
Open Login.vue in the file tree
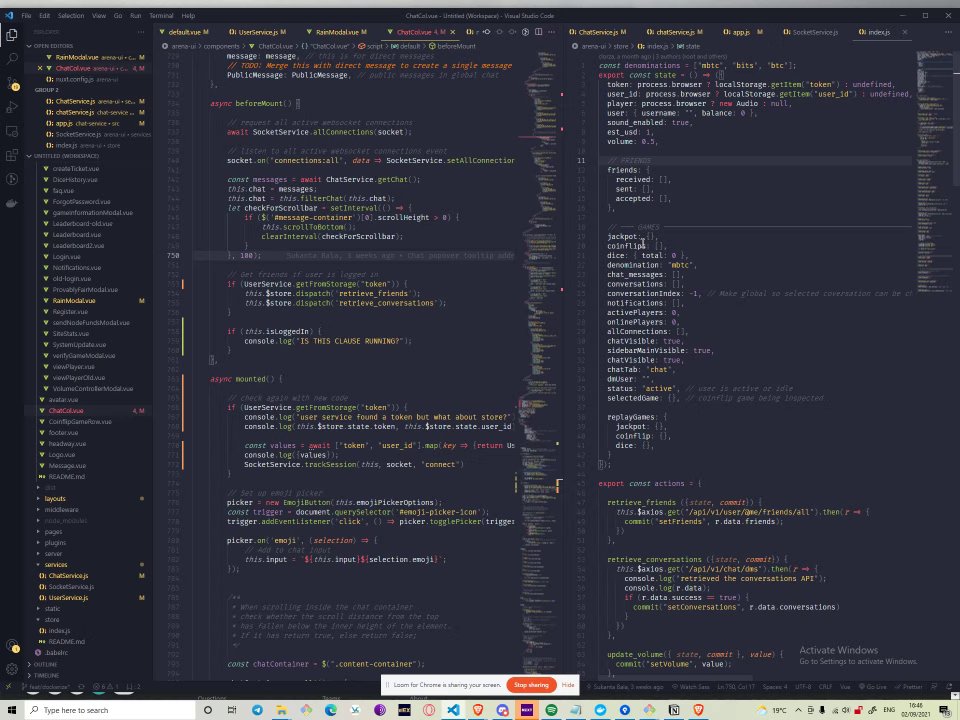66,257
